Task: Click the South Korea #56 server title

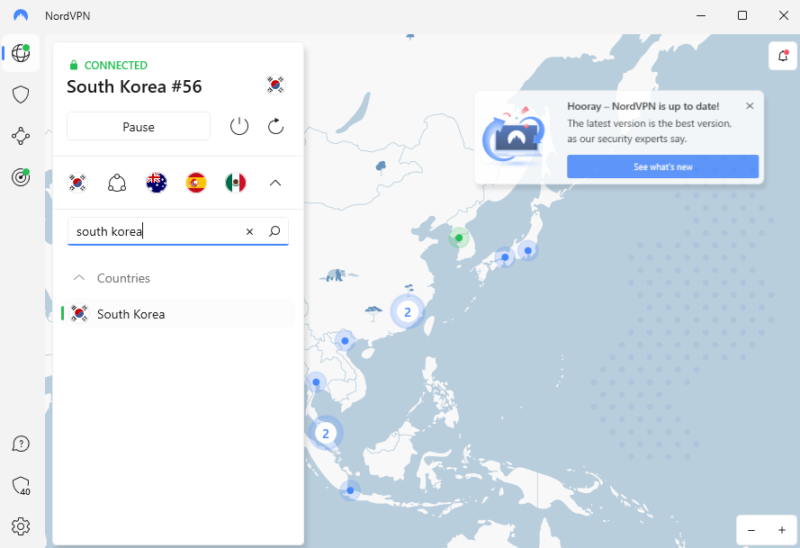Action: pyautogui.click(x=134, y=87)
